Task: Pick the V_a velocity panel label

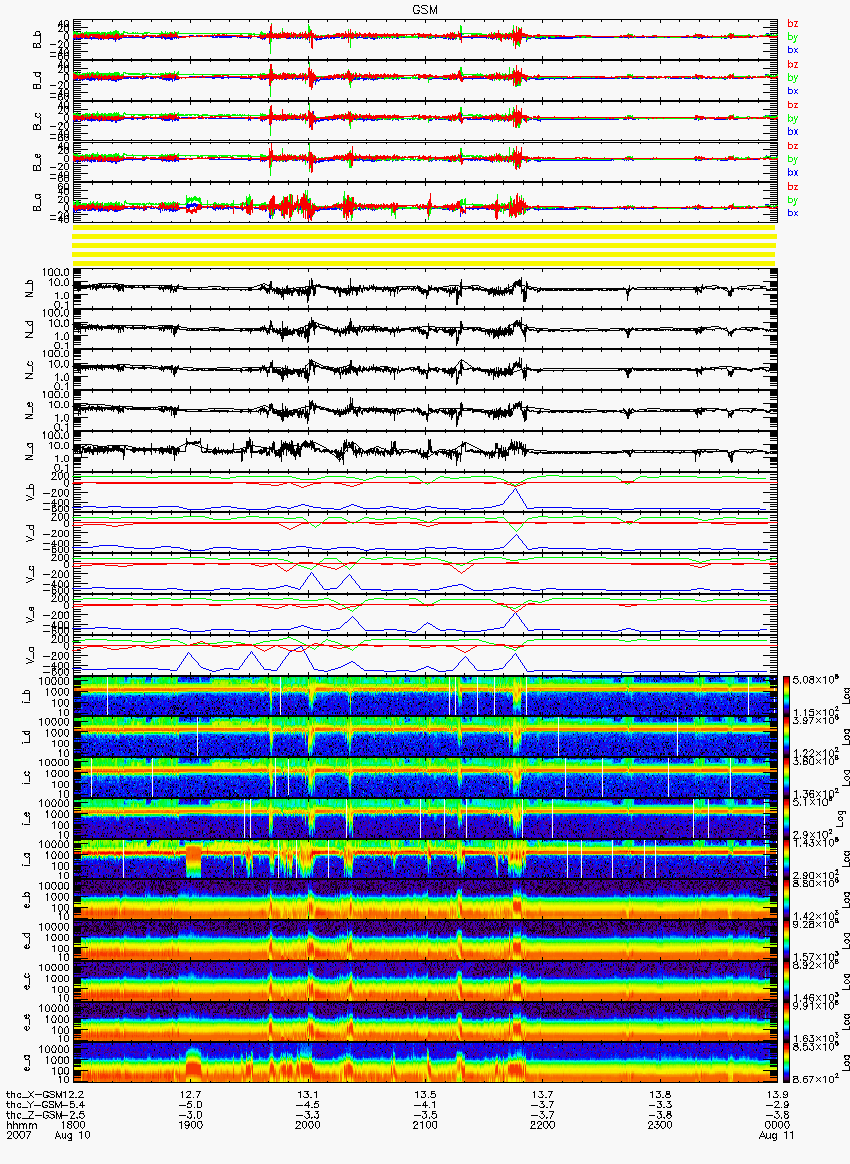Action: pyautogui.click(x=30, y=654)
